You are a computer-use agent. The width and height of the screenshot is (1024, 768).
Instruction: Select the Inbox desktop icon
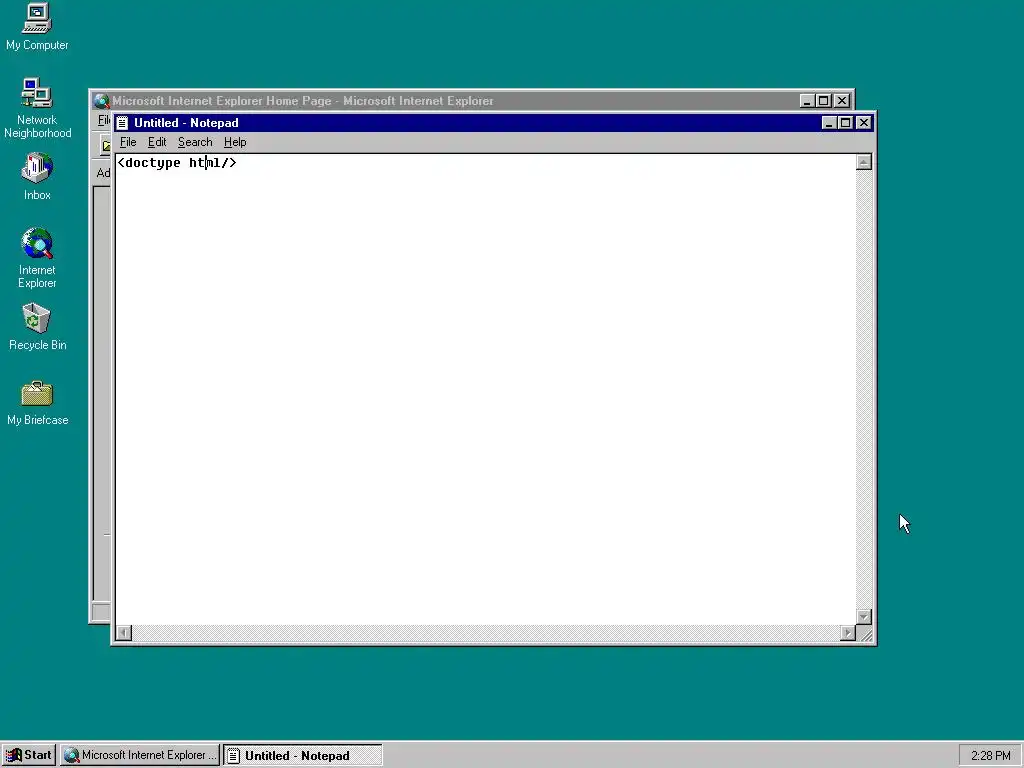pyautogui.click(x=37, y=176)
